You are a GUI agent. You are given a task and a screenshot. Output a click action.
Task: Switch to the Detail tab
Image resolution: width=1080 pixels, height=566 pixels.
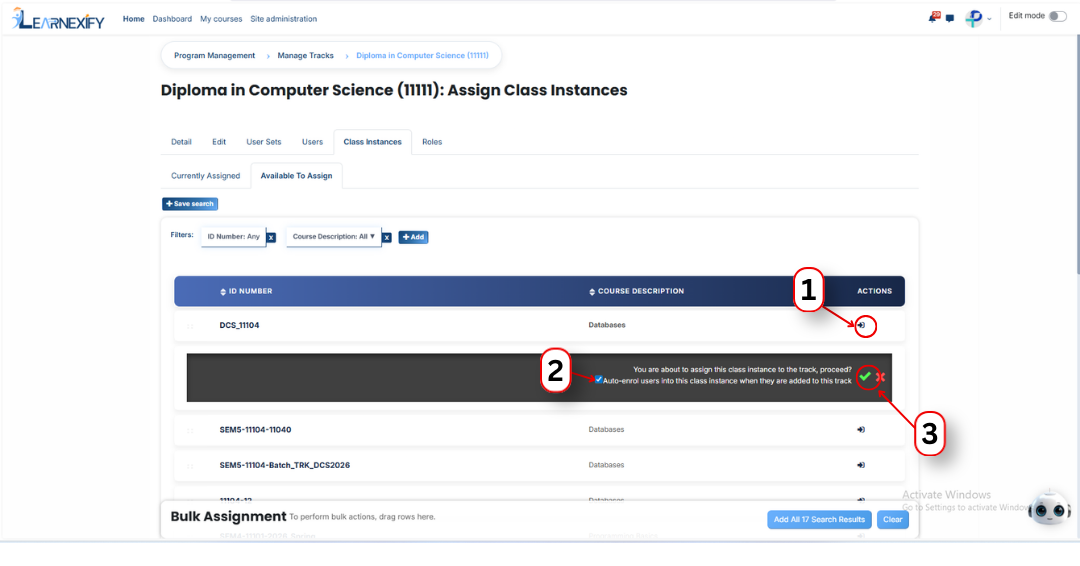[x=181, y=142]
